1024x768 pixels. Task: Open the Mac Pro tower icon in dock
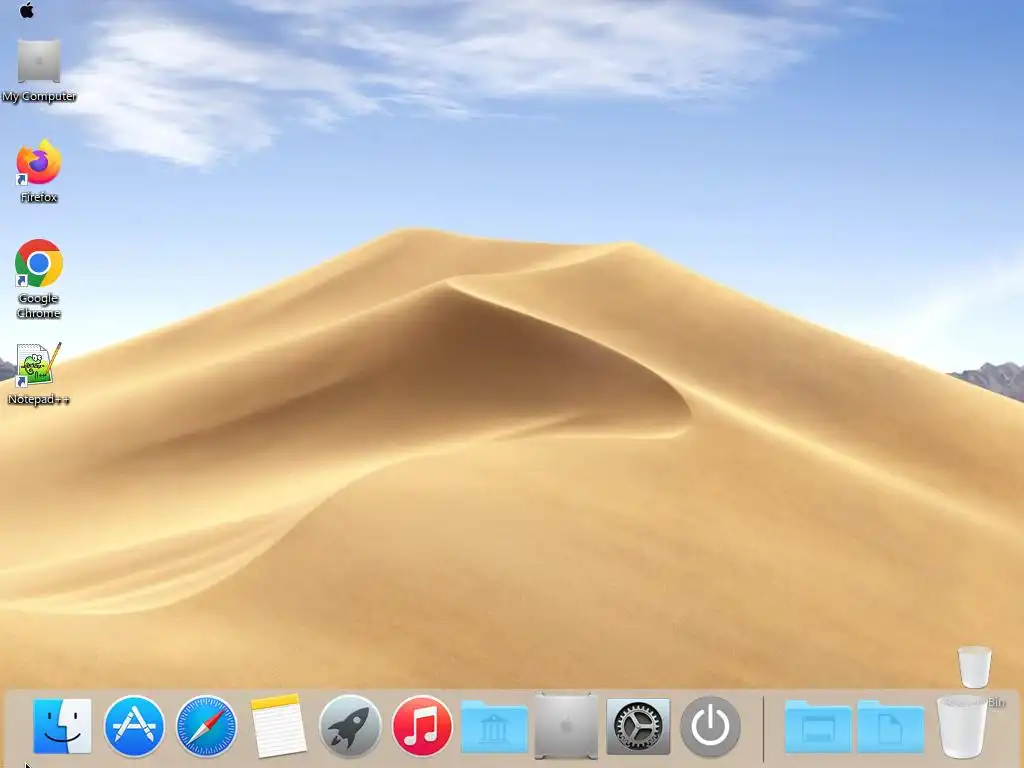click(566, 726)
